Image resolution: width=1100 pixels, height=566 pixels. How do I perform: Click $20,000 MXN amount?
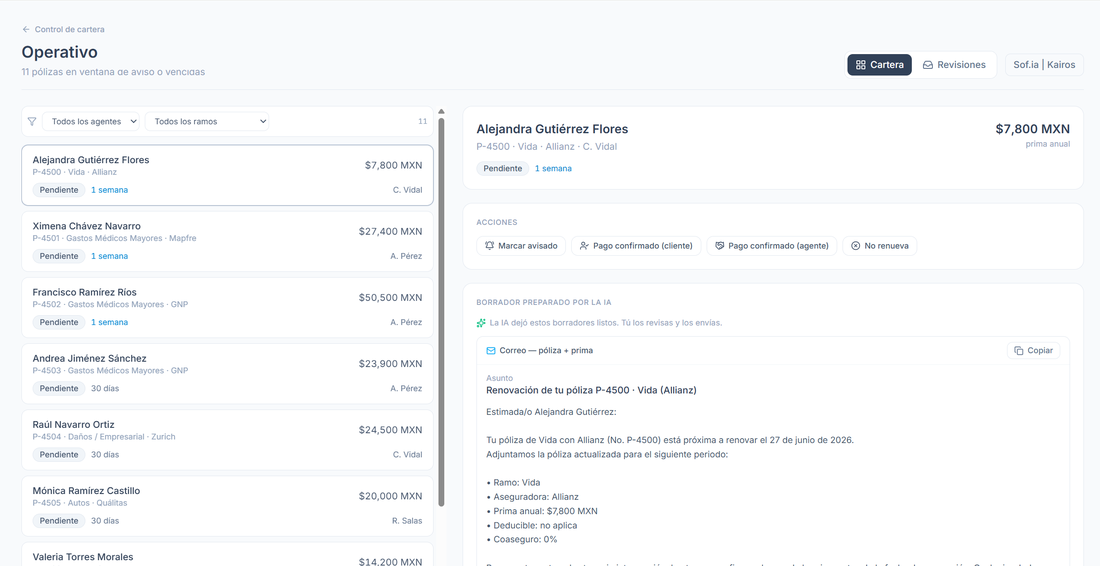click(390, 496)
